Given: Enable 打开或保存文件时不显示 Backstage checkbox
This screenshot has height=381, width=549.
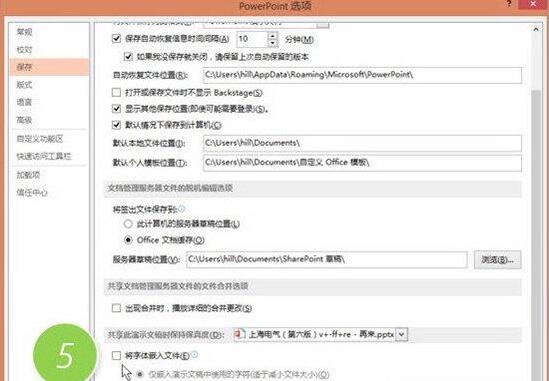Looking at the screenshot, I should pyautogui.click(x=116, y=92).
